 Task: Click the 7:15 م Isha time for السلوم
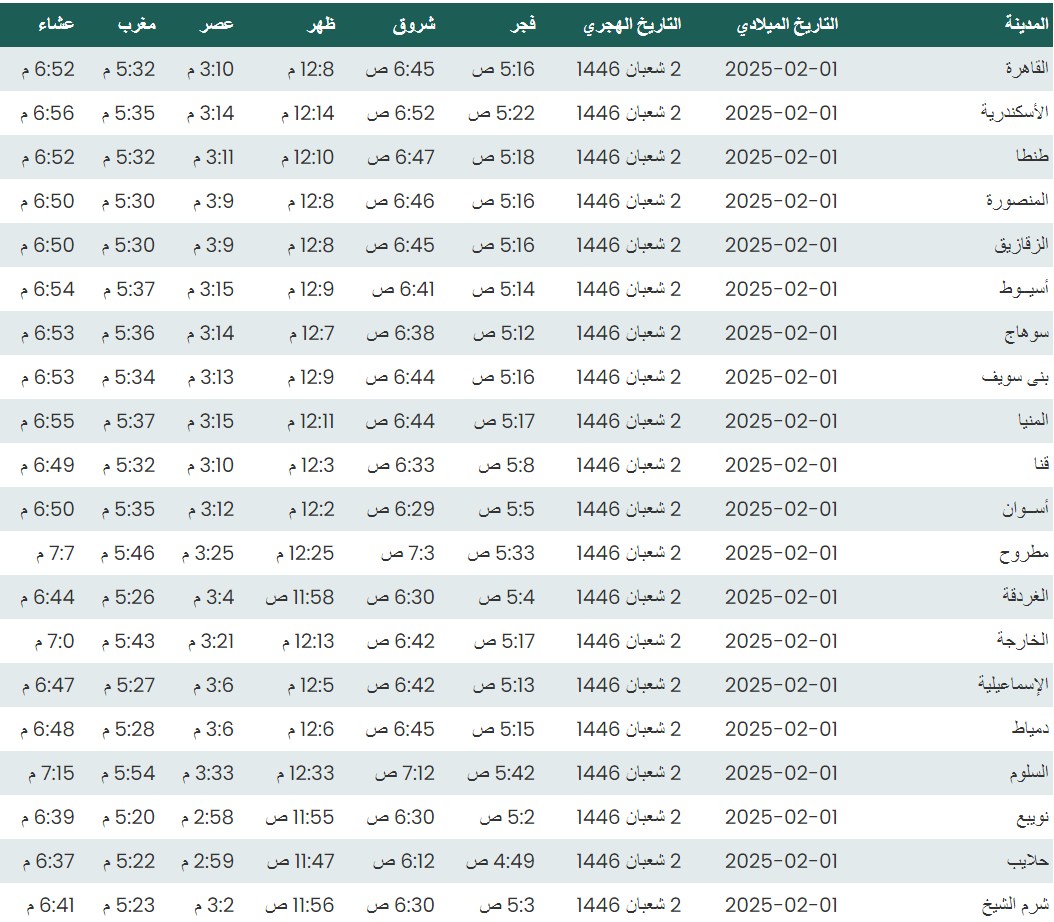point(47,773)
